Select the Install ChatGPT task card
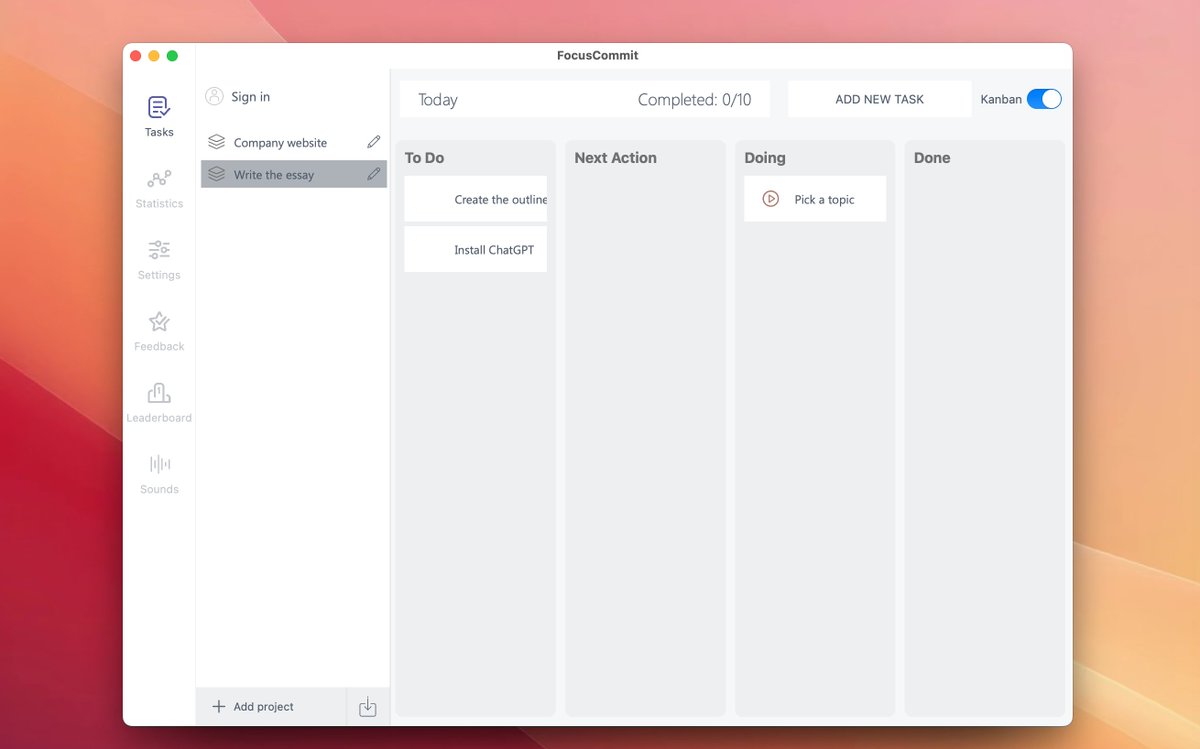Image resolution: width=1200 pixels, height=749 pixels. [x=476, y=249]
